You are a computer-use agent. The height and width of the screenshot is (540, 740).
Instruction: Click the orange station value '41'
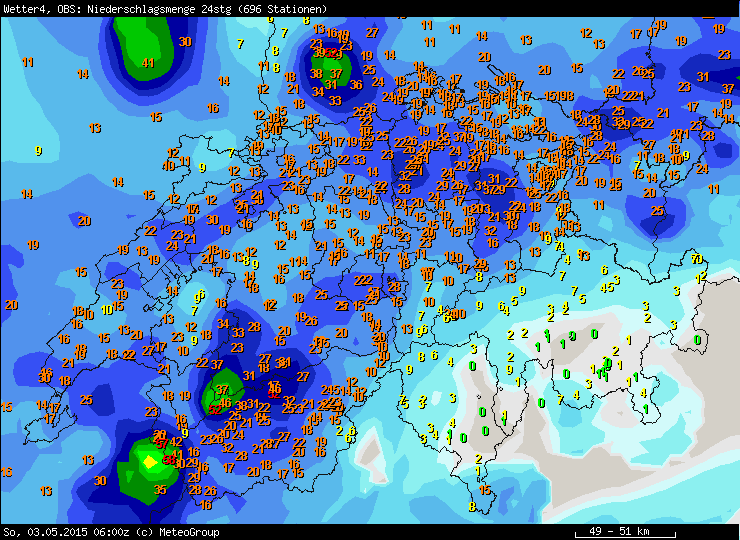pos(148,63)
